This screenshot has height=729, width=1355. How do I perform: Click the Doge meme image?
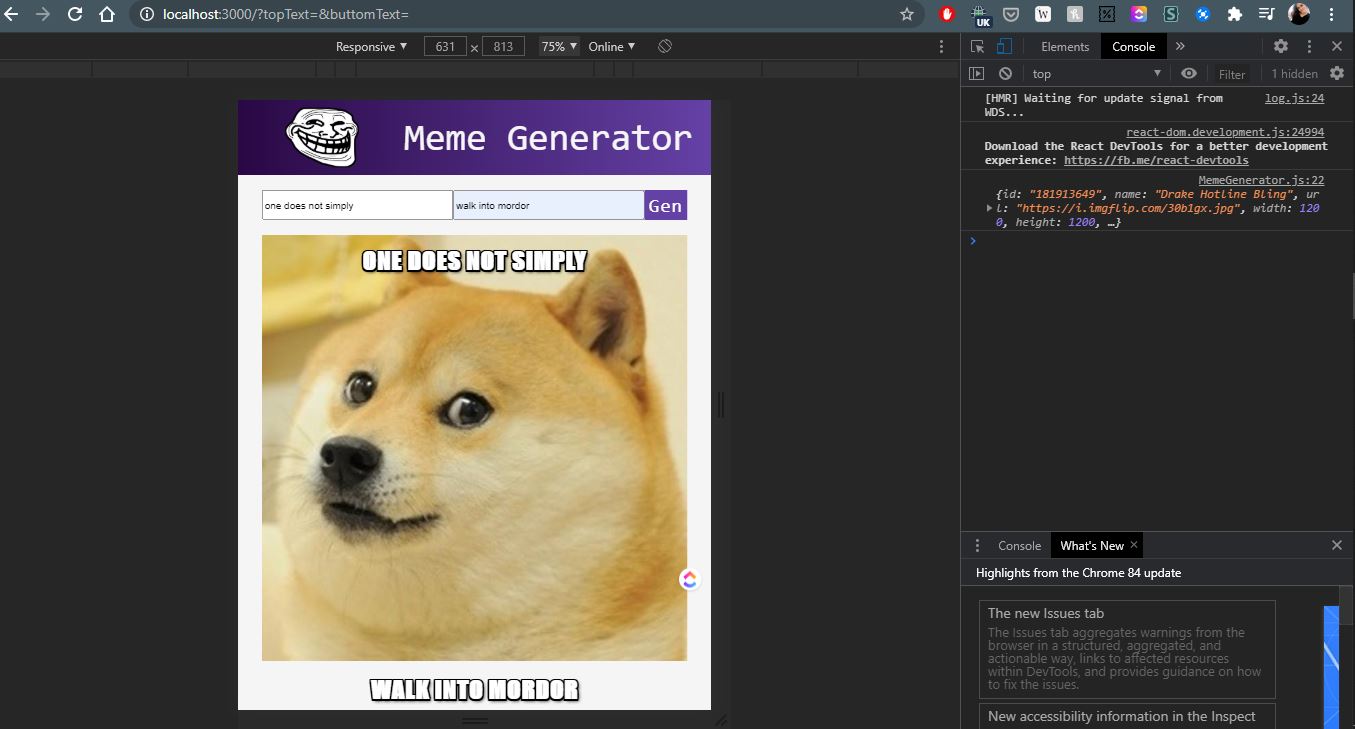coord(474,448)
